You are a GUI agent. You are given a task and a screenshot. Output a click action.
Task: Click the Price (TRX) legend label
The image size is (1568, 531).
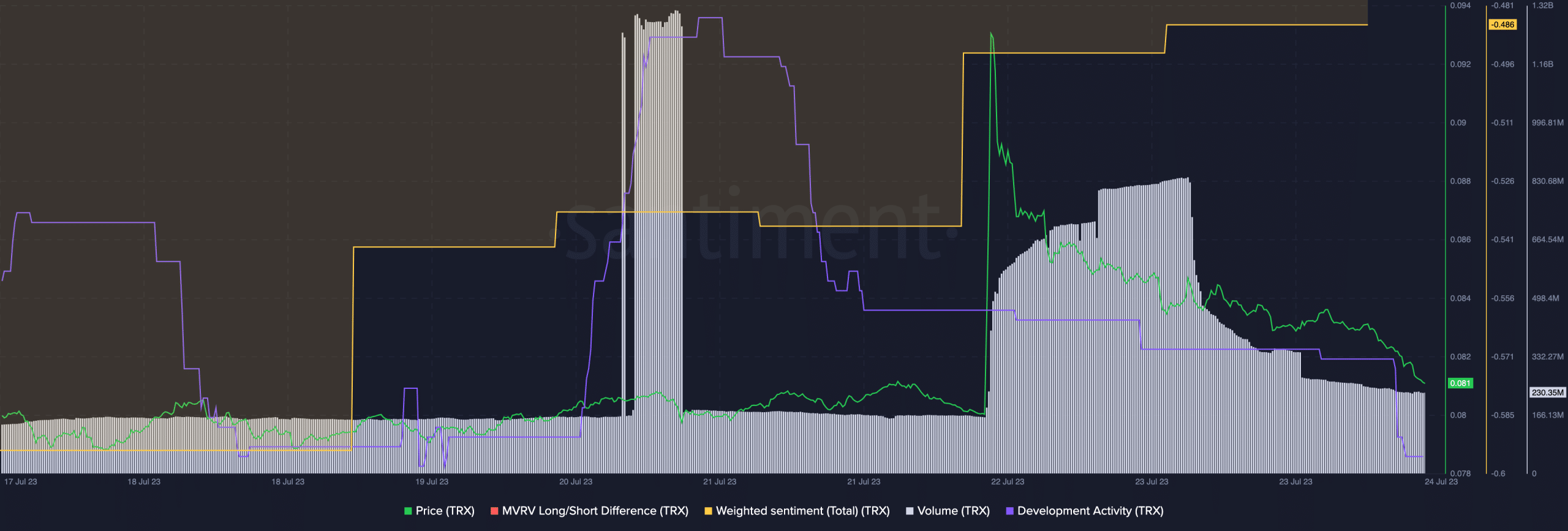(x=445, y=511)
